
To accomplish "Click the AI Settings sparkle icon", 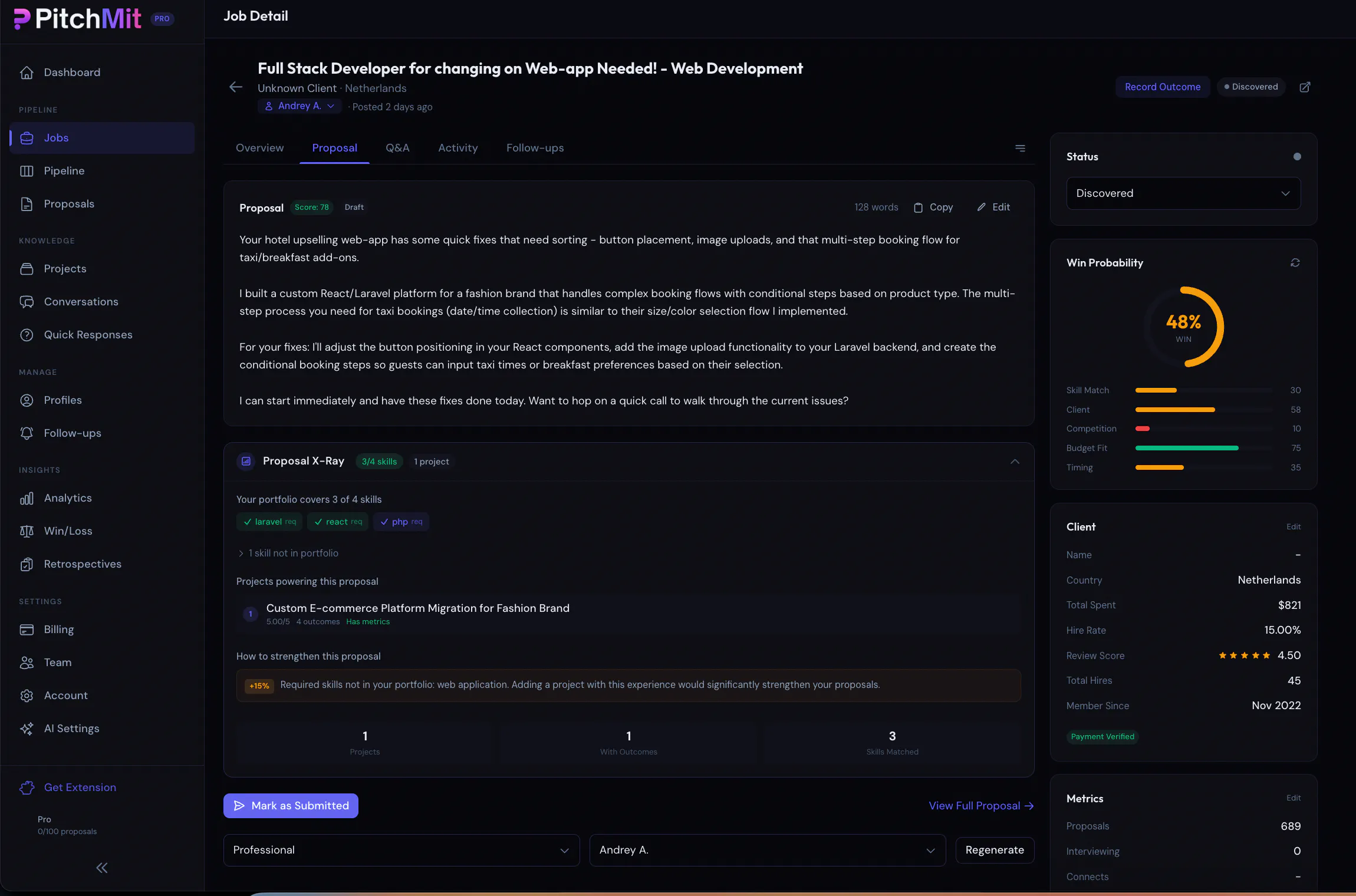I will coord(27,729).
